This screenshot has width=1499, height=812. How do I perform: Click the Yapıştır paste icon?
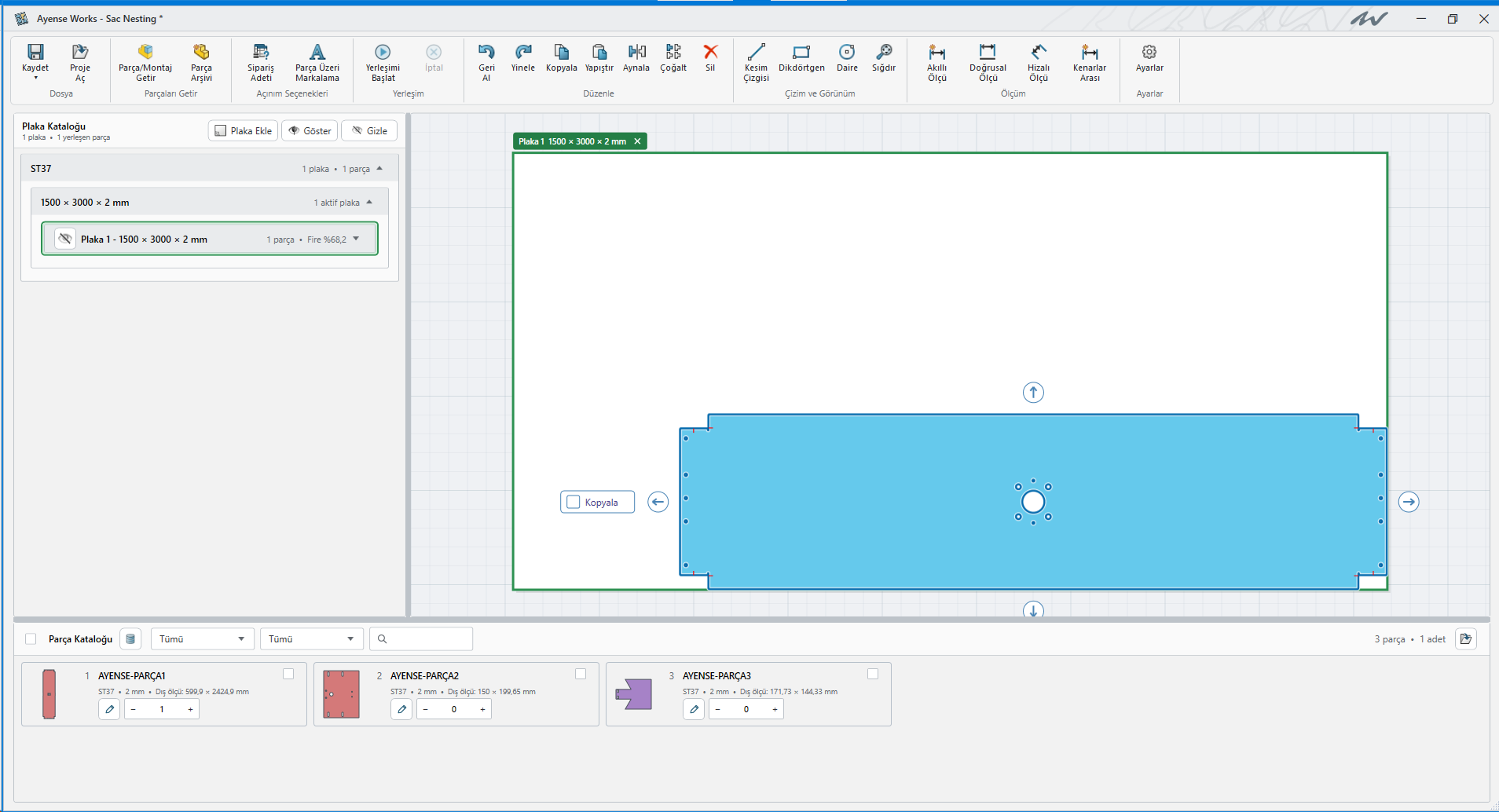[x=599, y=52]
